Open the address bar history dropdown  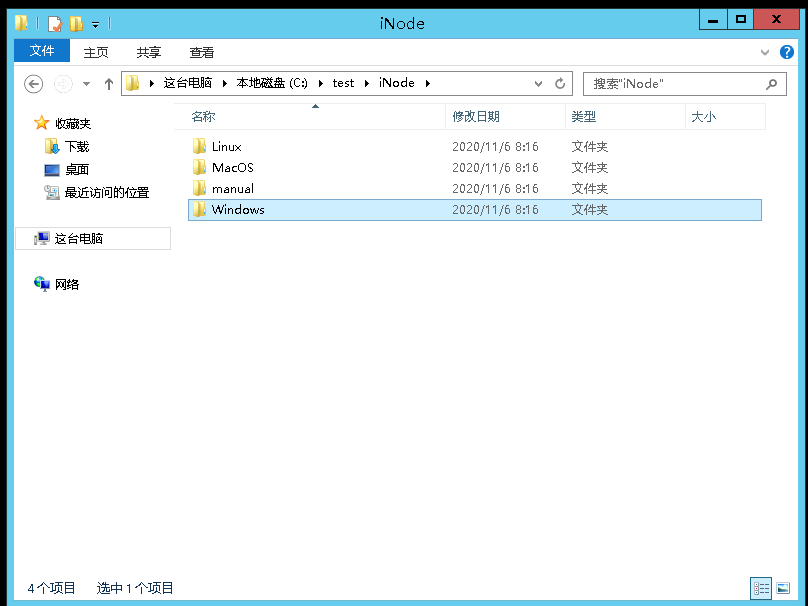pyautogui.click(x=538, y=84)
